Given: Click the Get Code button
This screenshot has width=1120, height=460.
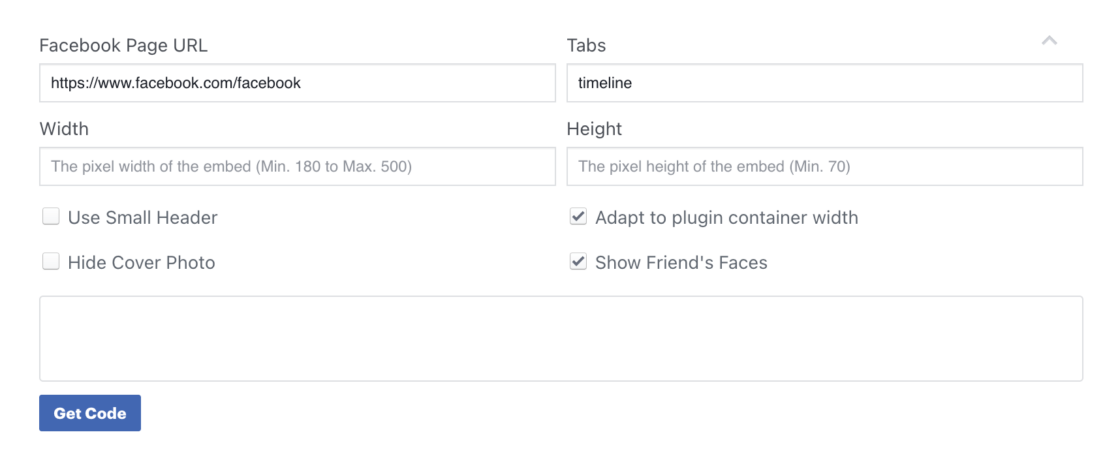Looking at the screenshot, I should click(90, 413).
